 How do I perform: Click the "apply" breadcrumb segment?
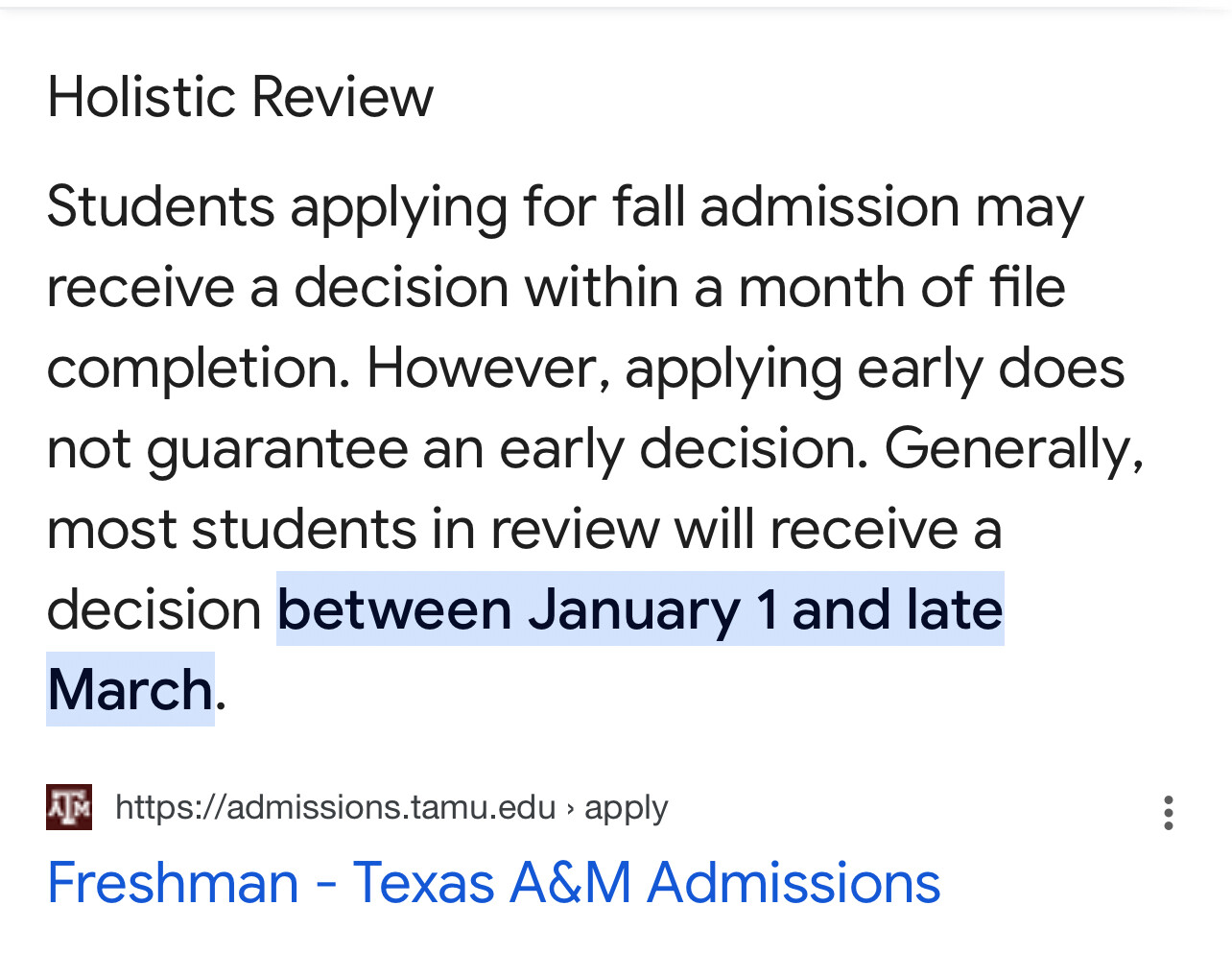point(626,808)
